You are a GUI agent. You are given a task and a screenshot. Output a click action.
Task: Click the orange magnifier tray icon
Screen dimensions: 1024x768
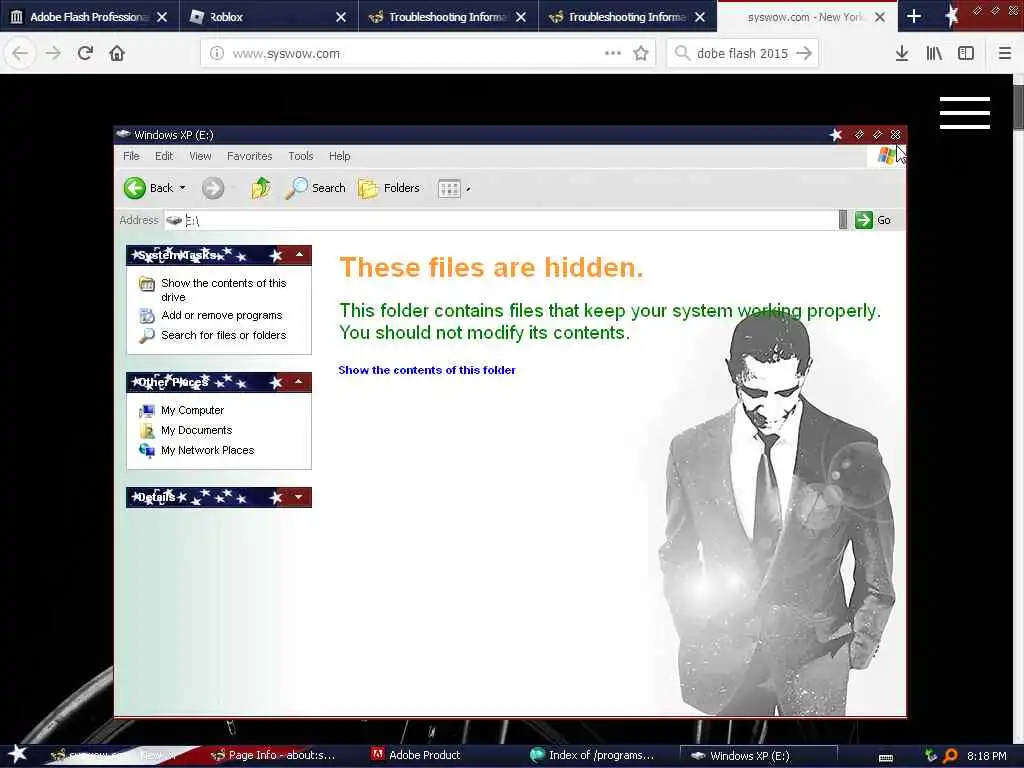coord(950,756)
